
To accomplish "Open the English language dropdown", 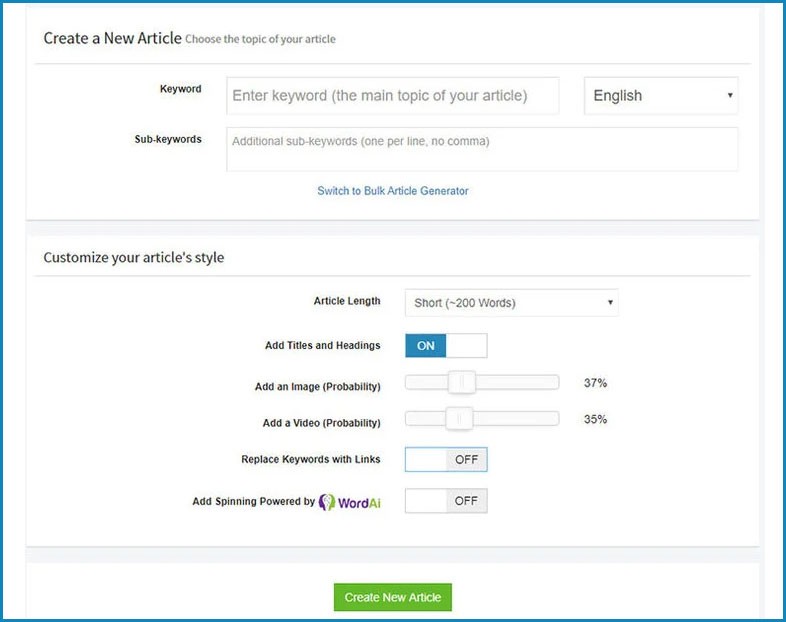I will tap(661, 96).
